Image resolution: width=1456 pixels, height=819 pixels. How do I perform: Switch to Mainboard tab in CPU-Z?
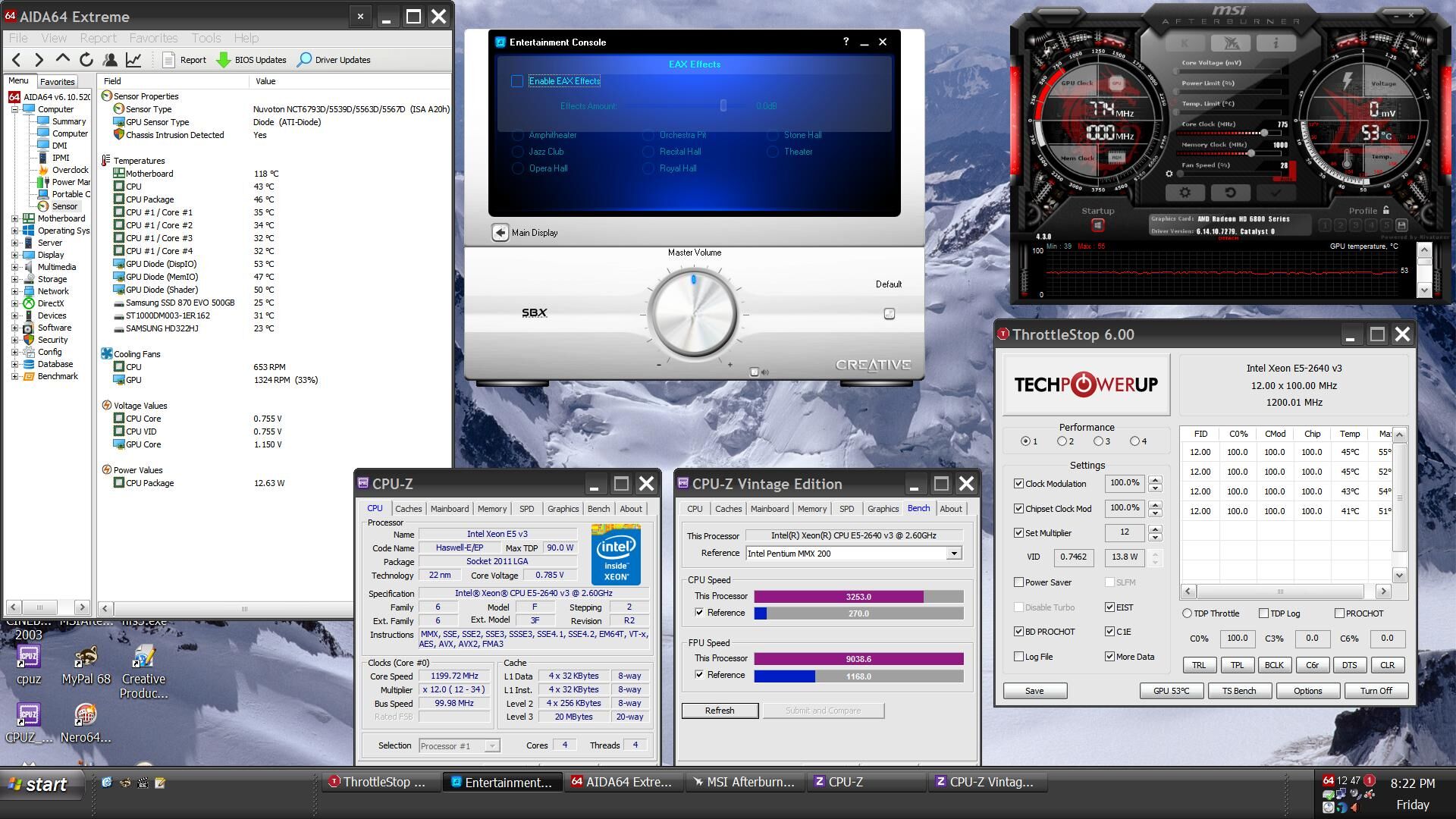(x=450, y=508)
